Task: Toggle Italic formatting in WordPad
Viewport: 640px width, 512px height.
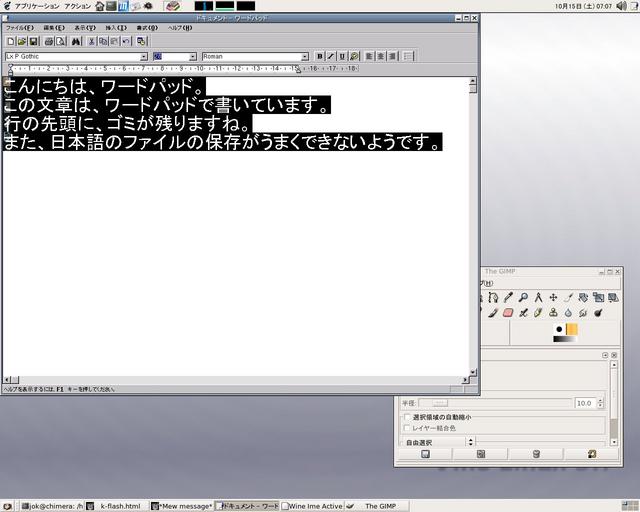Action: [x=331, y=57]
